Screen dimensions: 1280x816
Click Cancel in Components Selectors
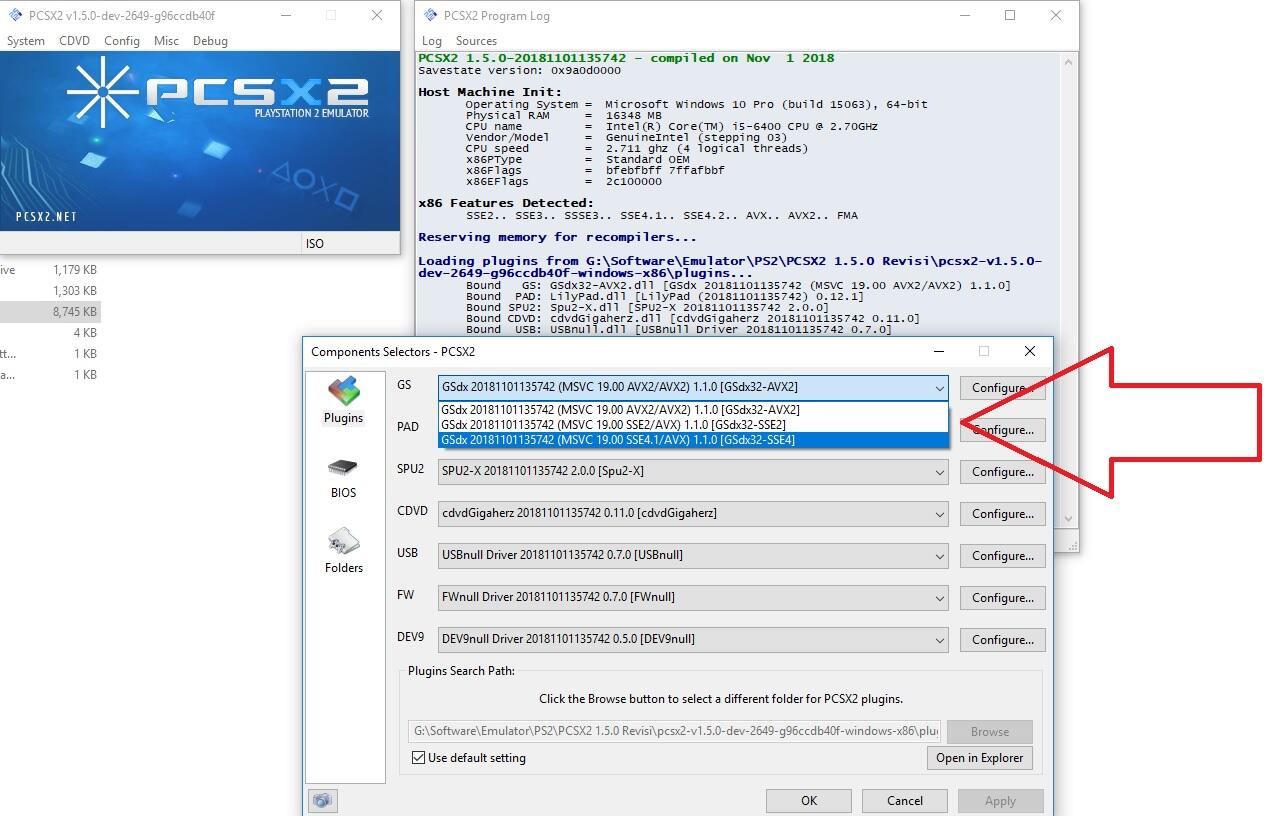point(905,801)
